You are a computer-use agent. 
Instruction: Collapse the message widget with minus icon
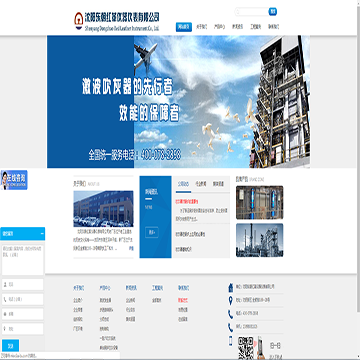42,234
